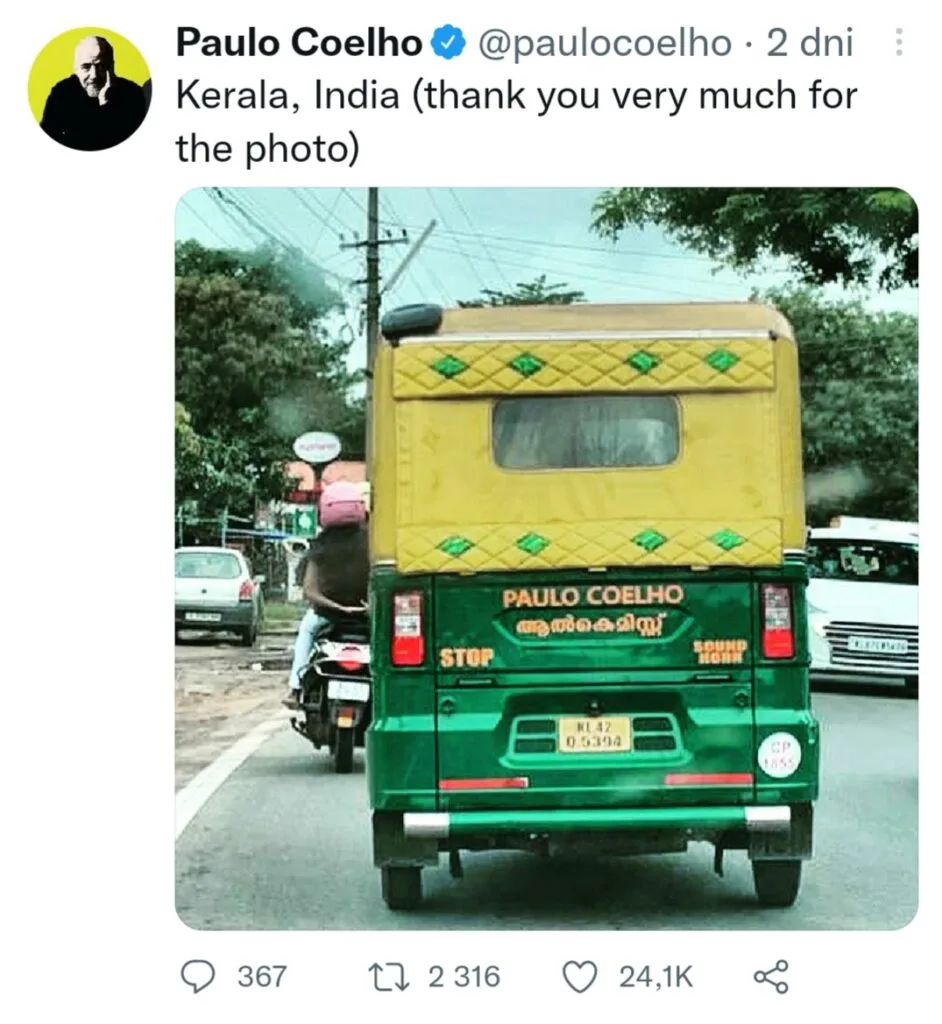Click the 24,1K likes count
The height and width of the screenshot is (1024, 942).
pyautogui.click(x=655, y=976)
